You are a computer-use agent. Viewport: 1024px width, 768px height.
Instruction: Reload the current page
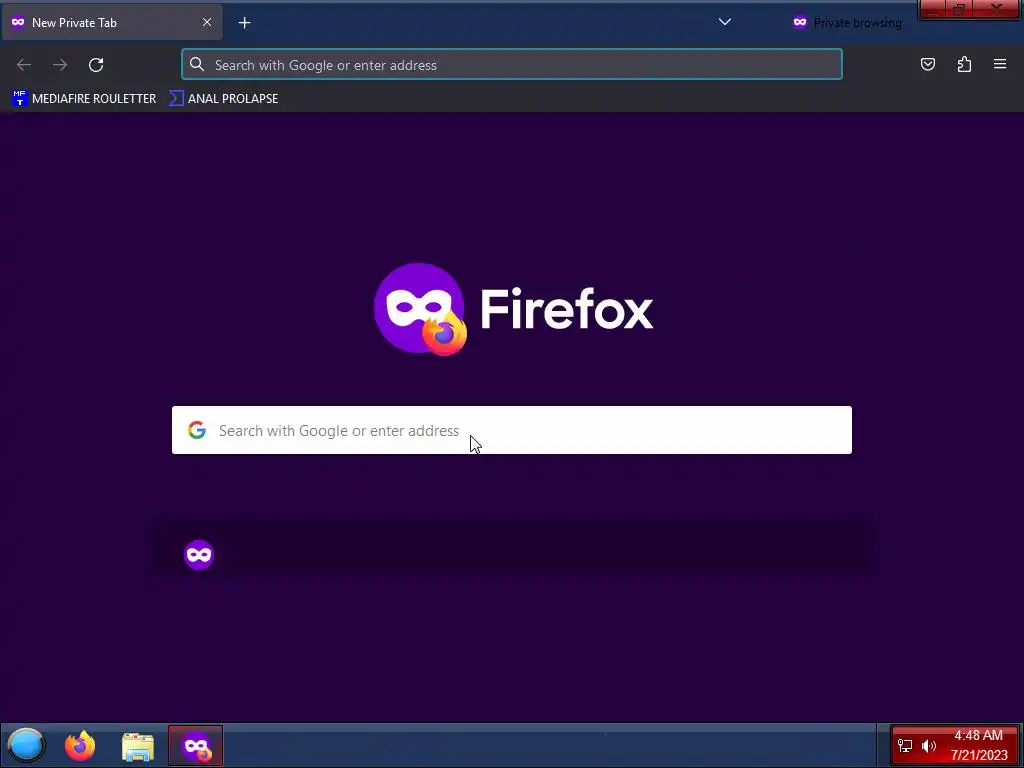pos(96,65)
